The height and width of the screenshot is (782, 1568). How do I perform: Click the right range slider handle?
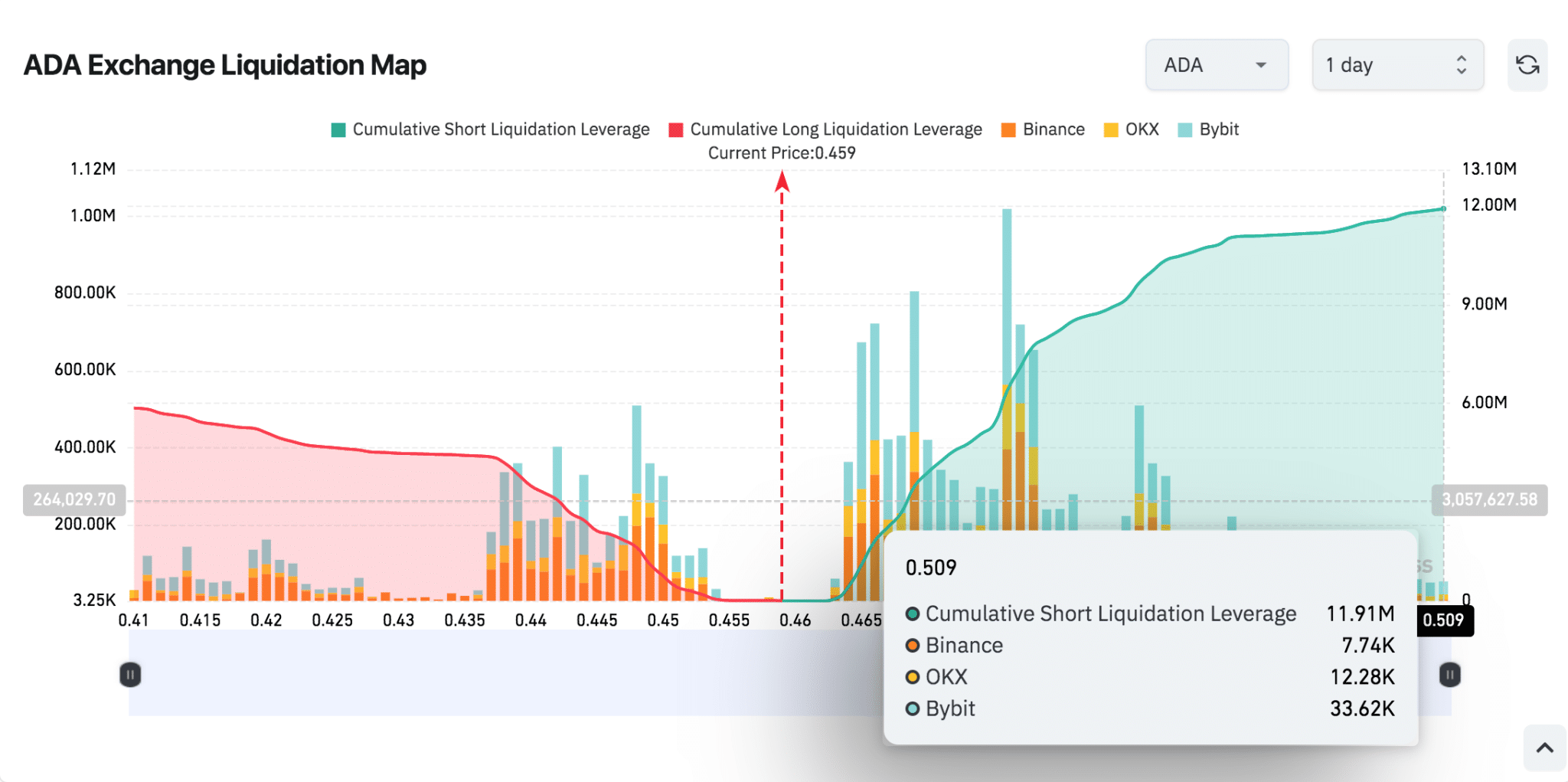(1450, 675)
